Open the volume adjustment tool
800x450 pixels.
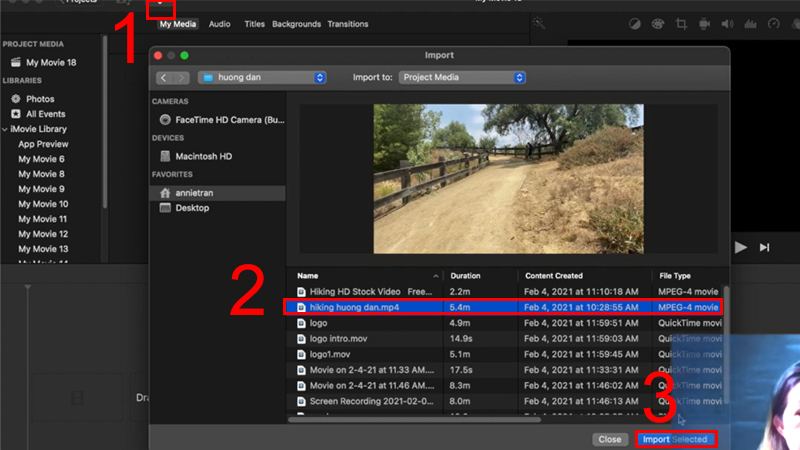[x=727, y=24]
